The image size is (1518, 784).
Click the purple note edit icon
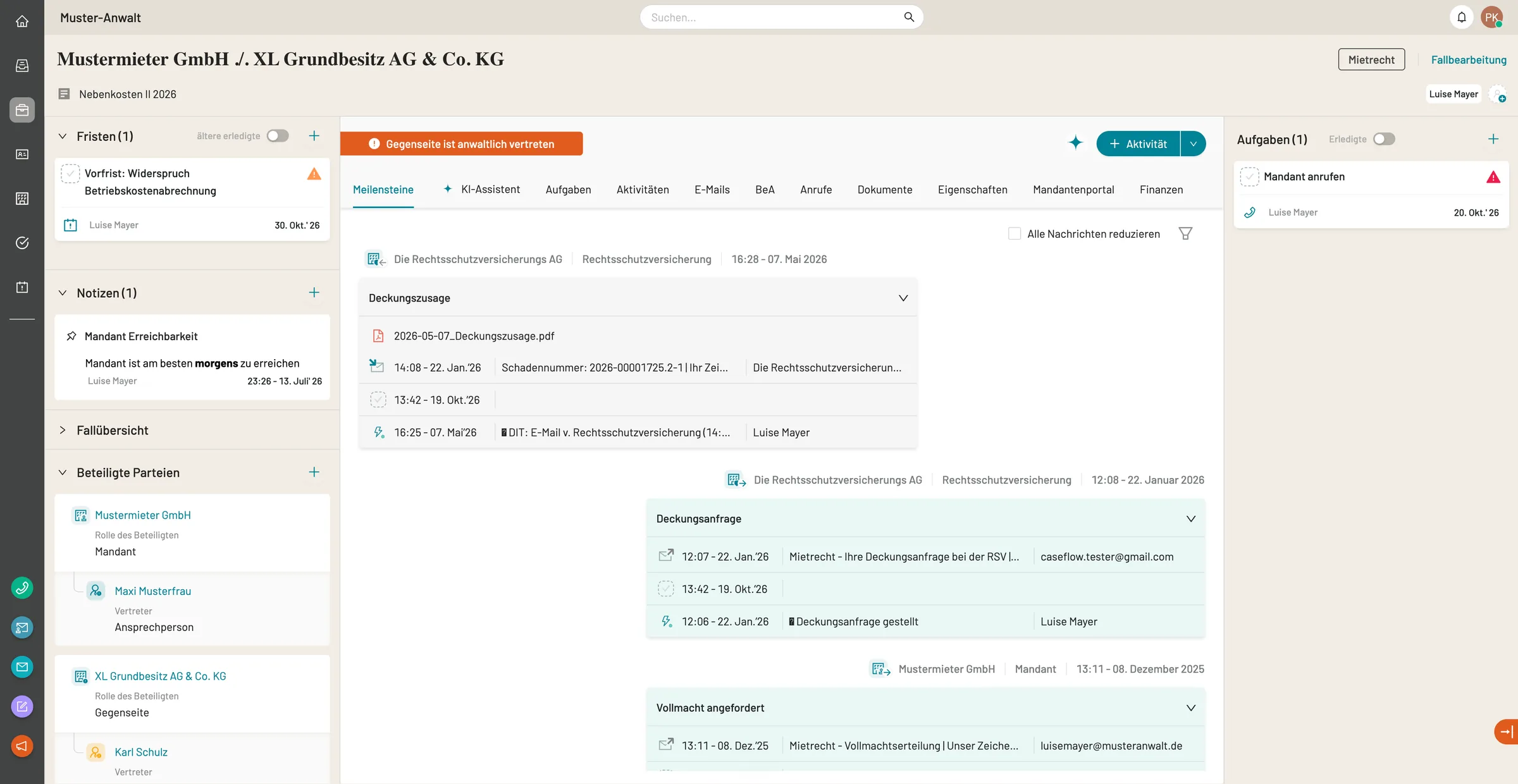tap(22, 706)
